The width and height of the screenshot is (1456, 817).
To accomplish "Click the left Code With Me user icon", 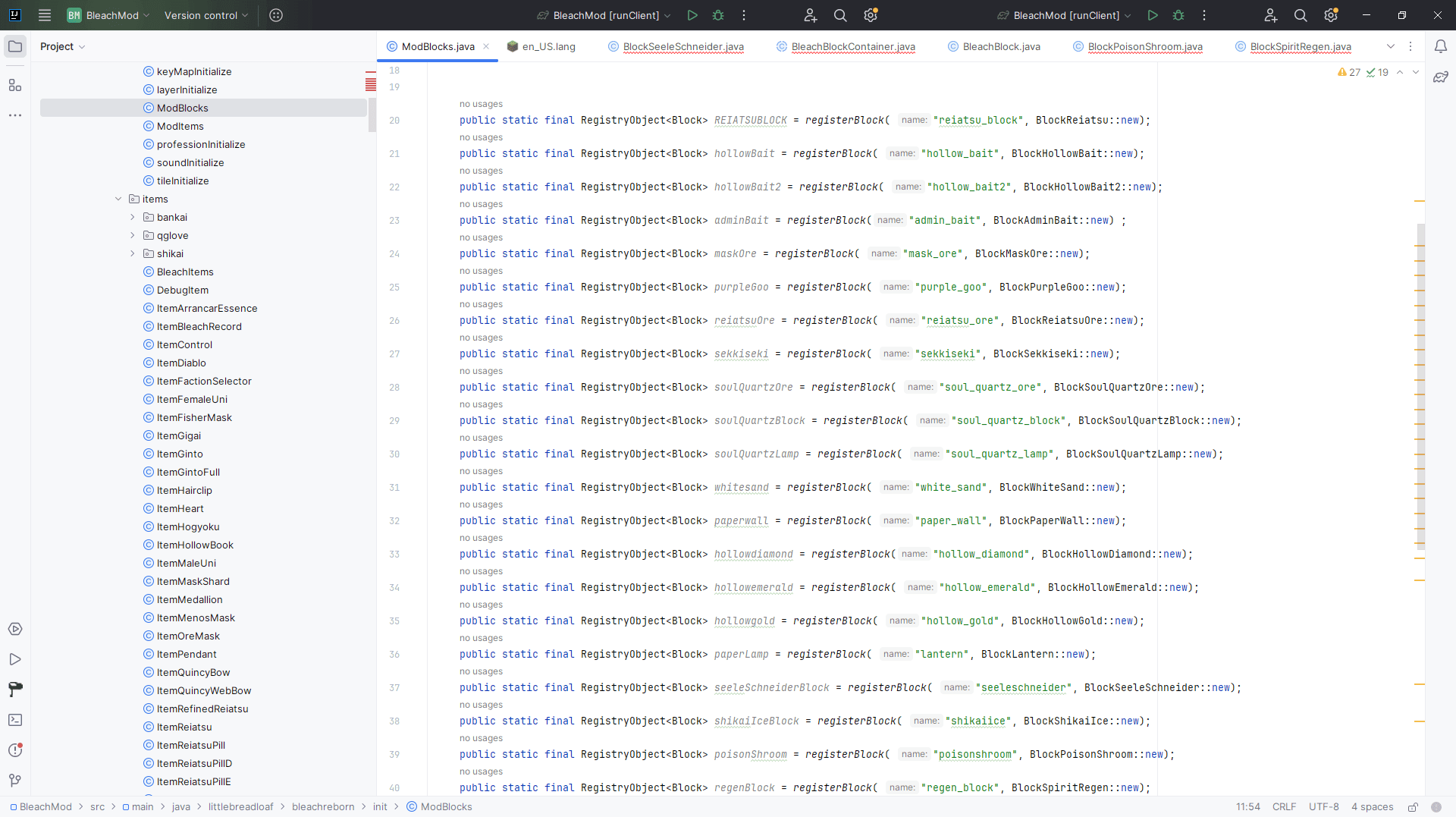I will coord(810,15).
